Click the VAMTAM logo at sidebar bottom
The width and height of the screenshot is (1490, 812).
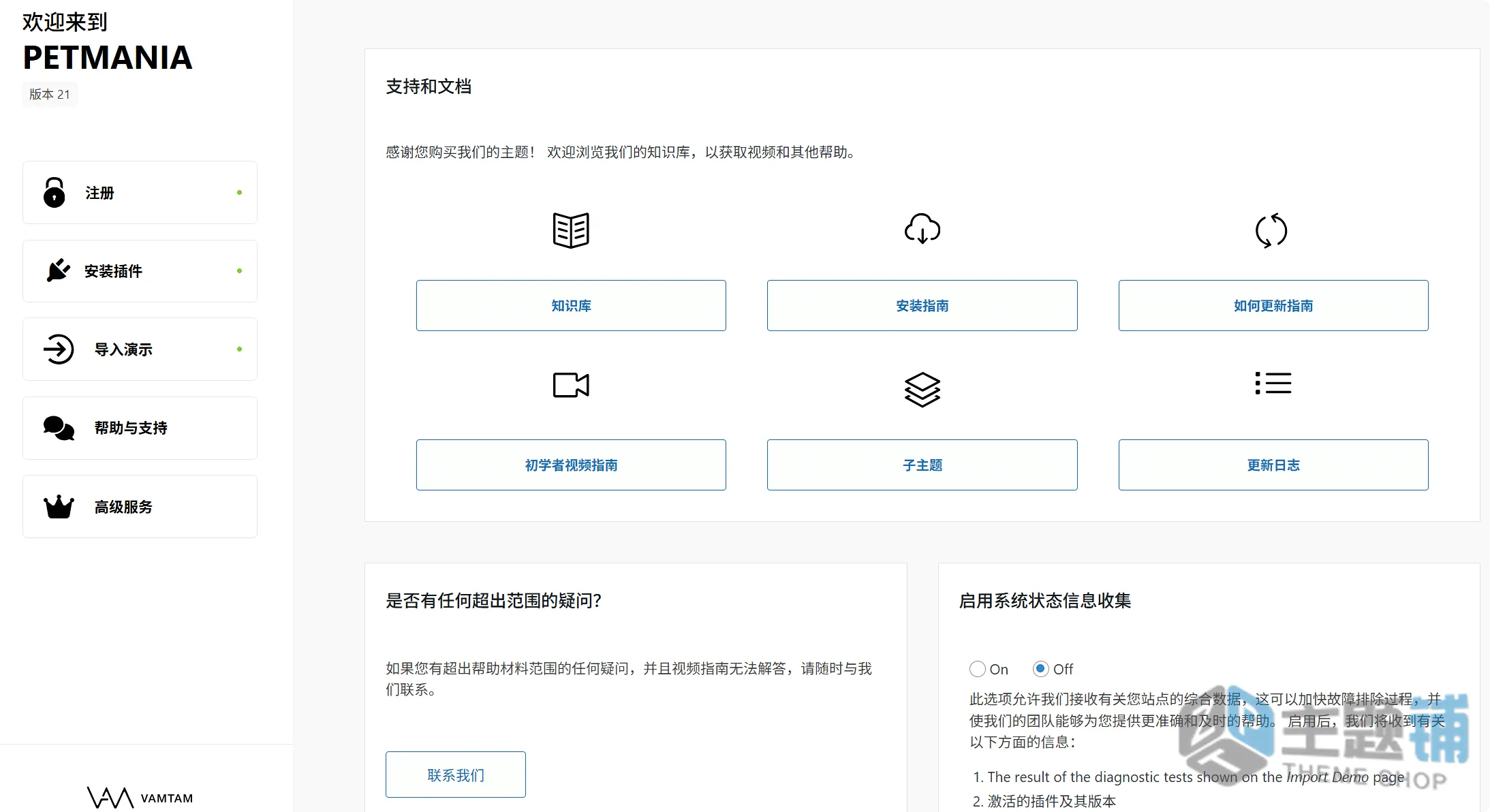tap(140, 798)
